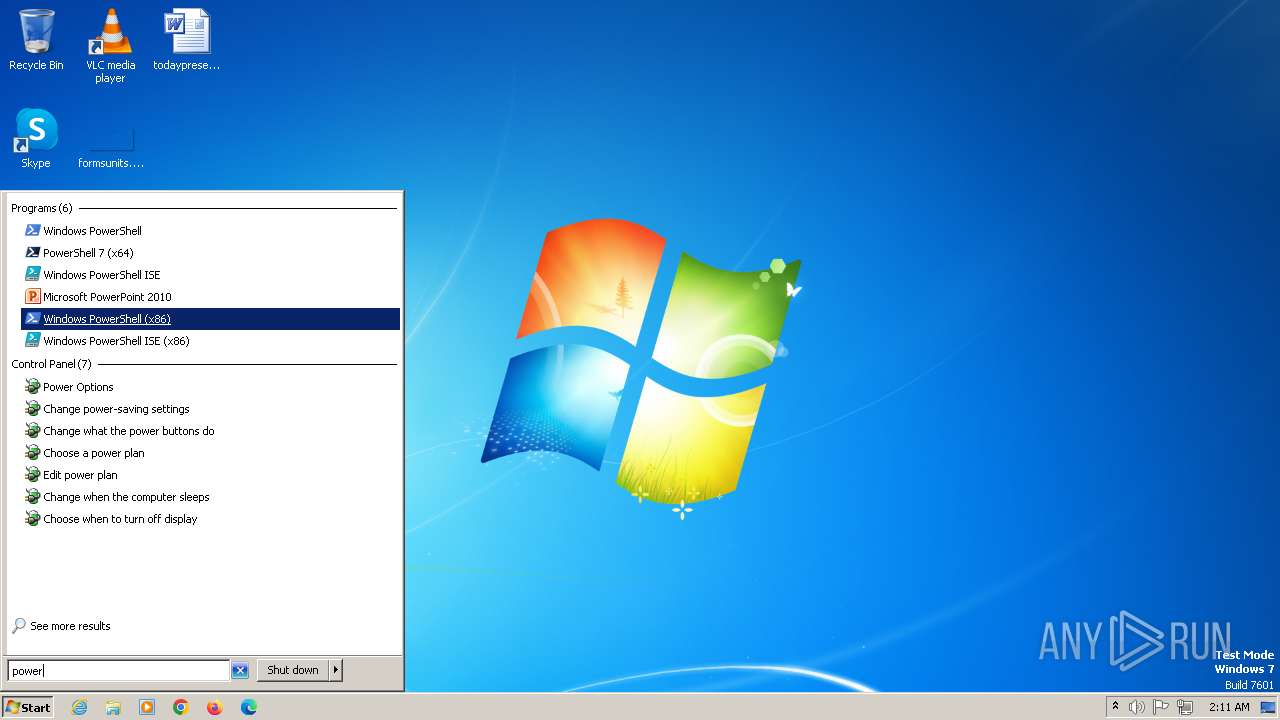Open Windows PowerShell ISE result
Screen dimensions: 1280x720
coord(210,275)
